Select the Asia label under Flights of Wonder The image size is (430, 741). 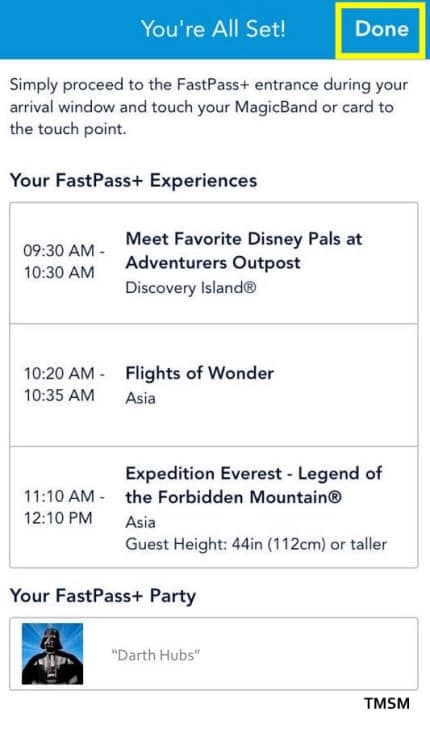(x=140, y=398)
